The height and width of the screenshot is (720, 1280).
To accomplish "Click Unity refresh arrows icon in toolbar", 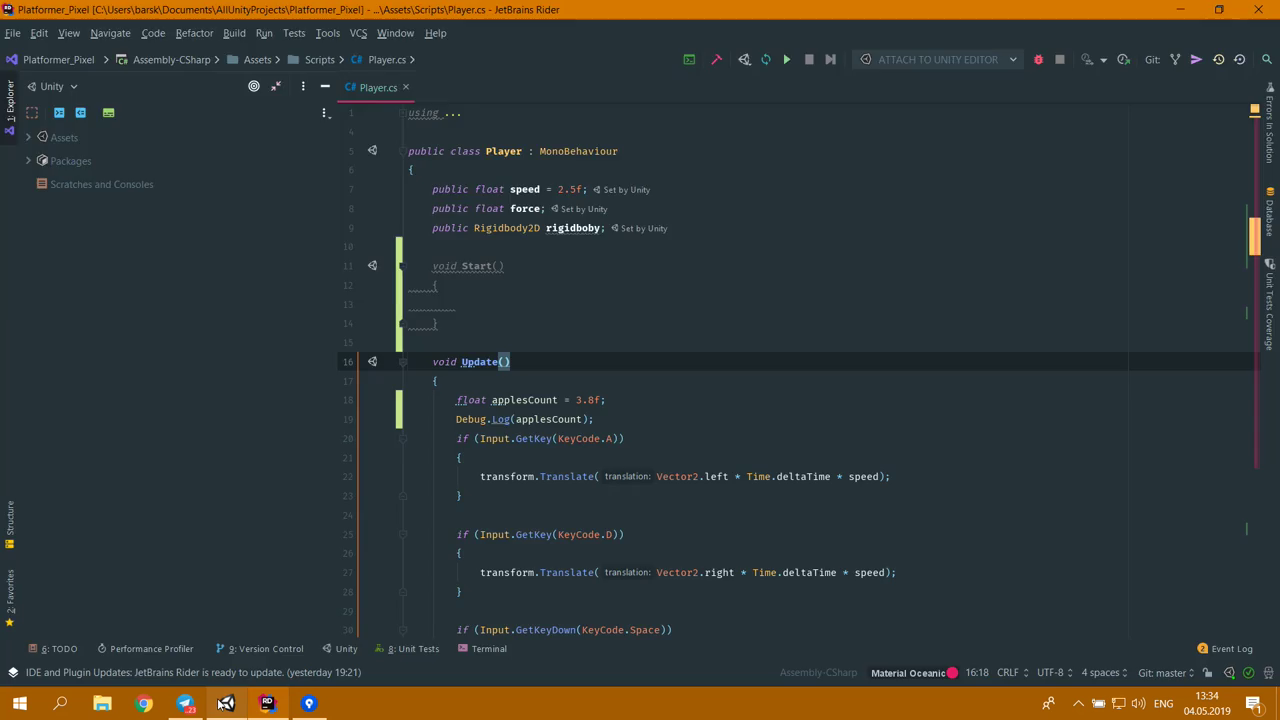I will [x=765, y=60].
